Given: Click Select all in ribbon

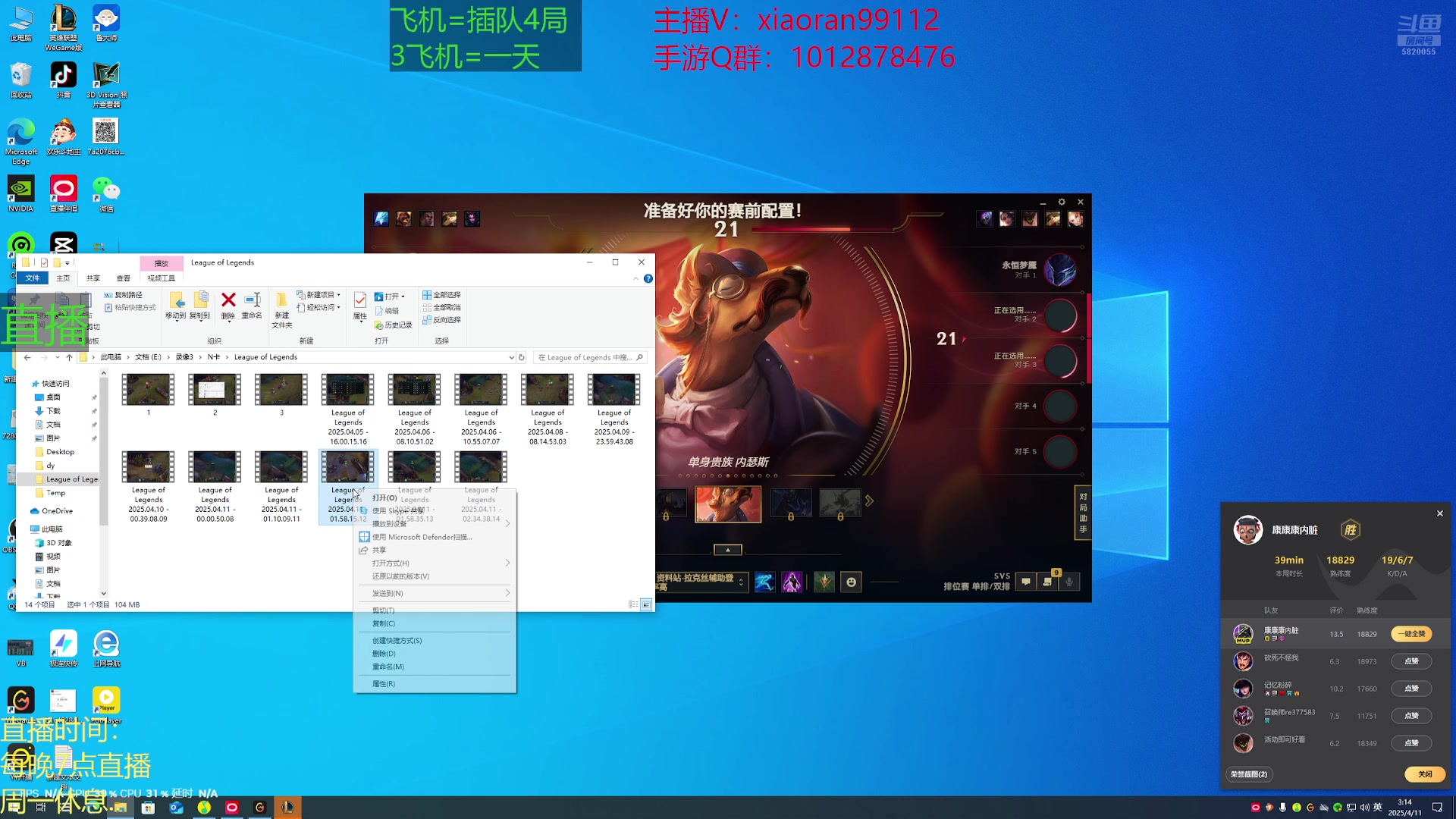Looking at the screenshot, I should 441,295.
